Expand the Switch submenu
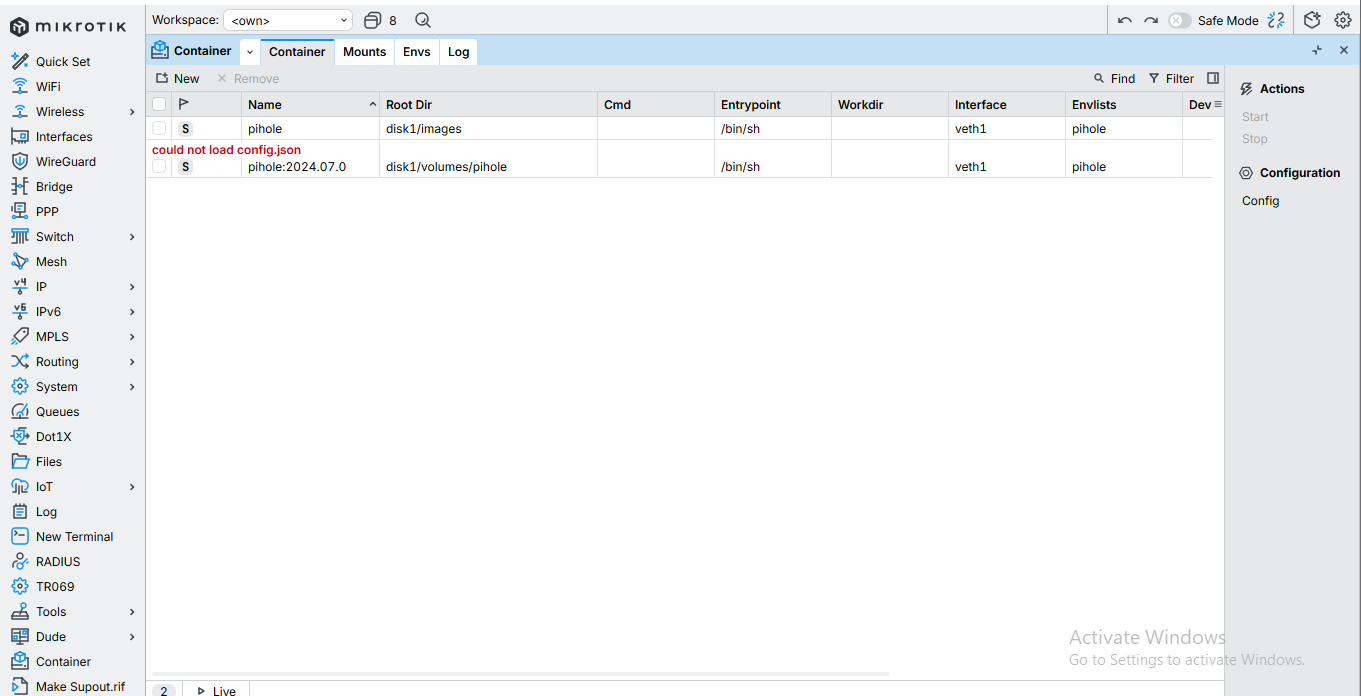Screen dimensions: 1361x696 (132, 237)
